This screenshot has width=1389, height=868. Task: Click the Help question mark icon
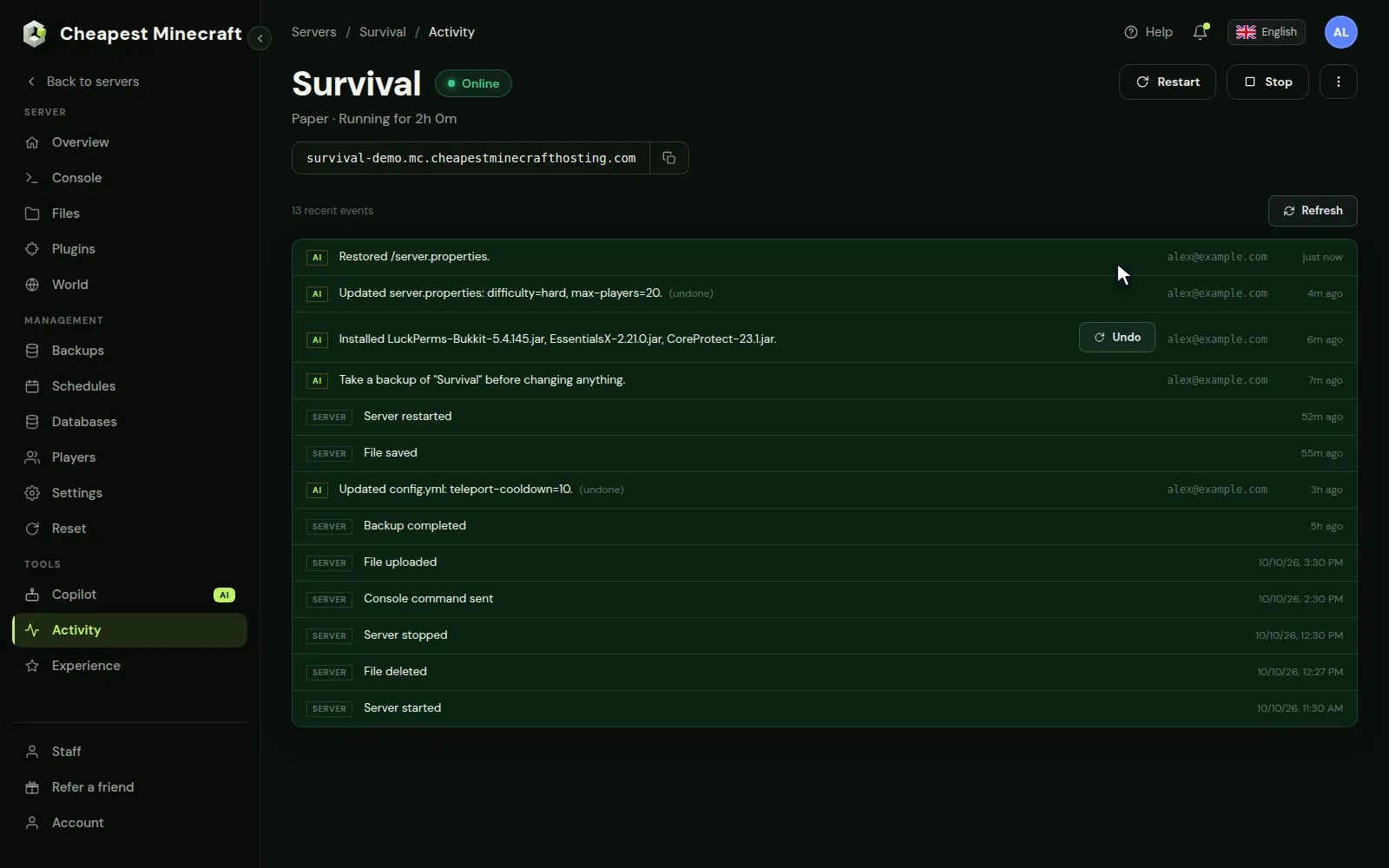1131,32
